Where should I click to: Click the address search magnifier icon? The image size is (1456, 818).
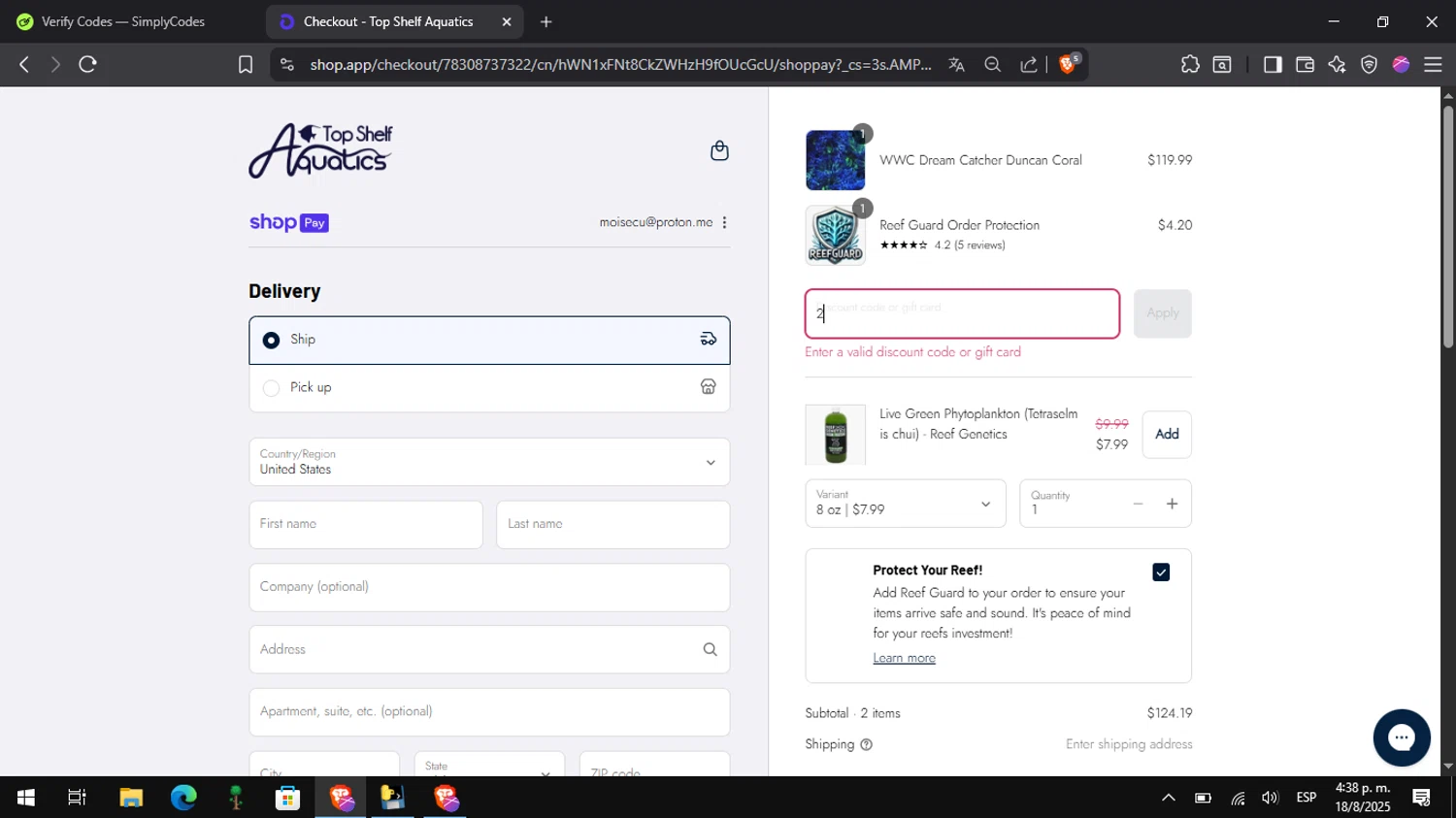click(710, 649)
